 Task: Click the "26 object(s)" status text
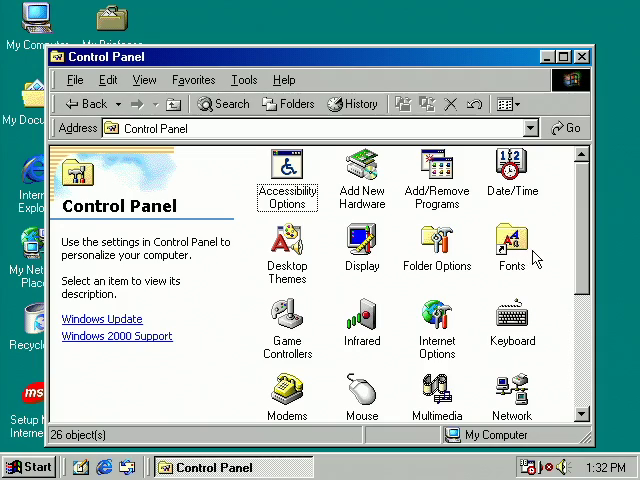point(78,435)
